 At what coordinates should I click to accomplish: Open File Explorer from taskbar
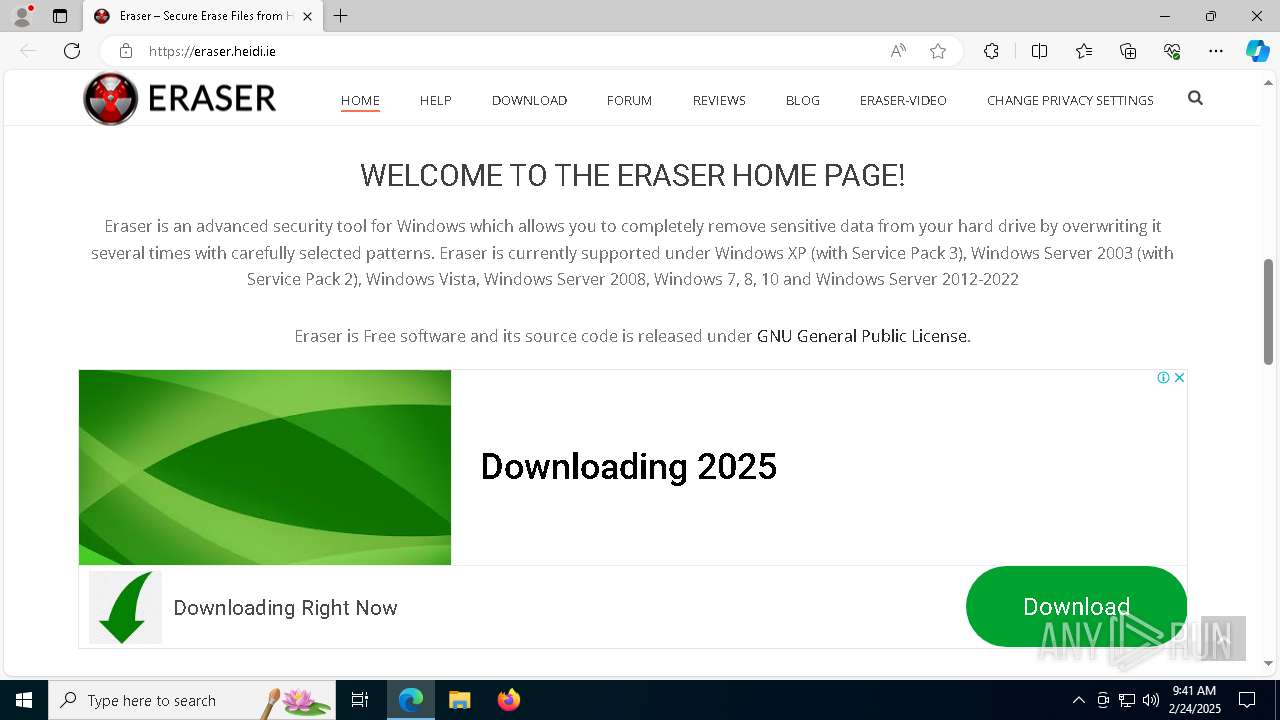tap(459, 700)
